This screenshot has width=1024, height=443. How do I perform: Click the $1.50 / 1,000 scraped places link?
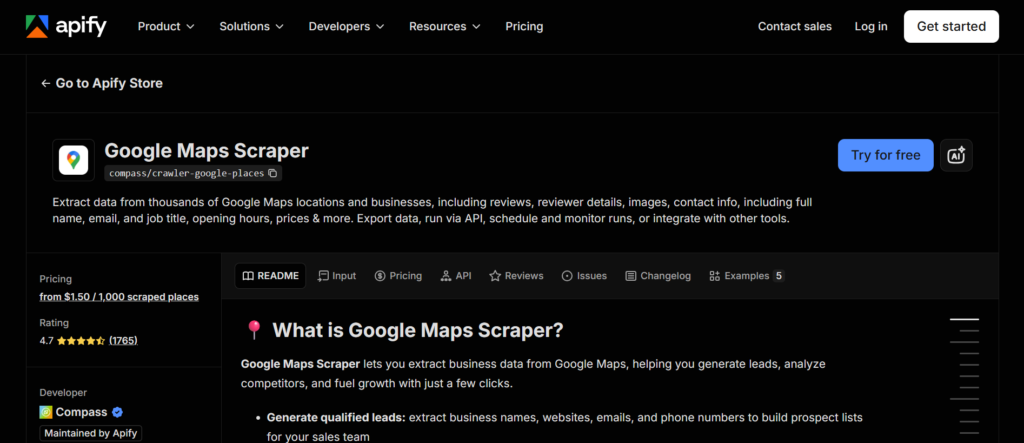pyautogui.click(x=119, y=297)
